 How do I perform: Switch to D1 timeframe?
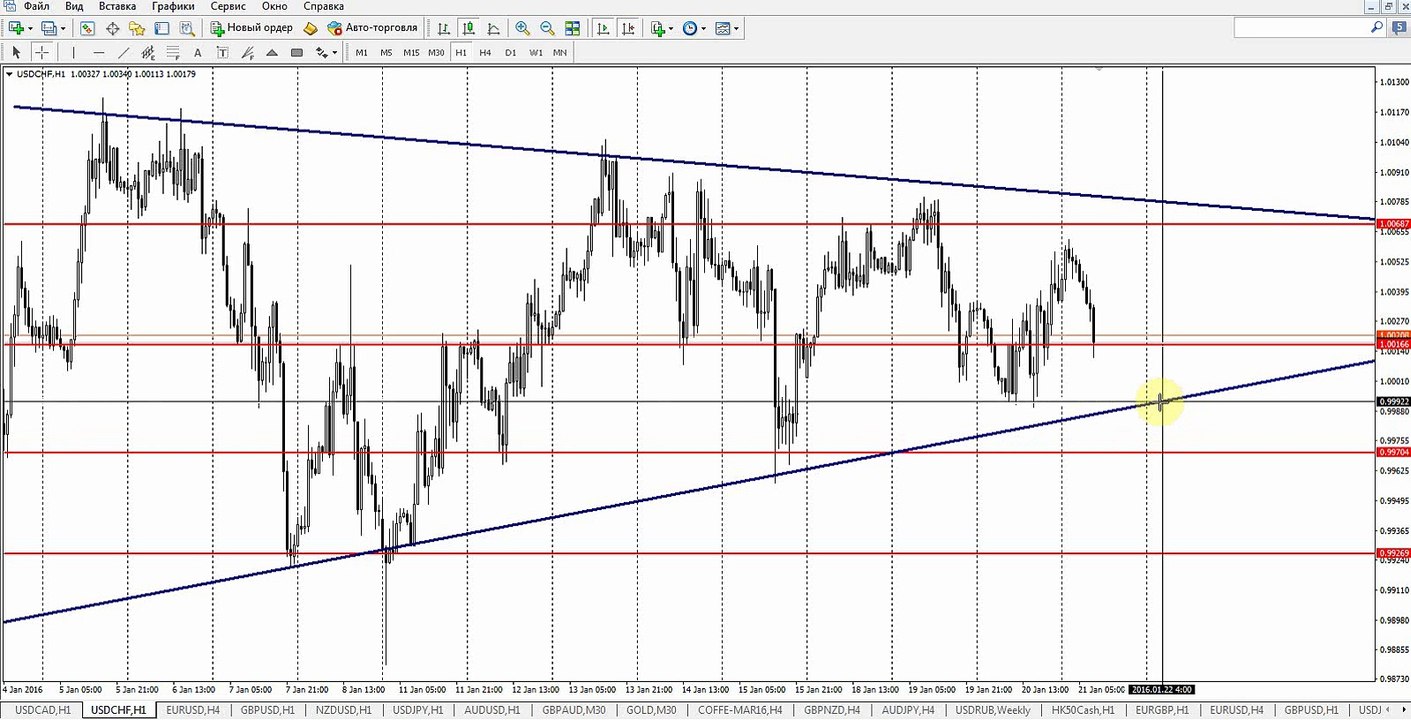510,52
